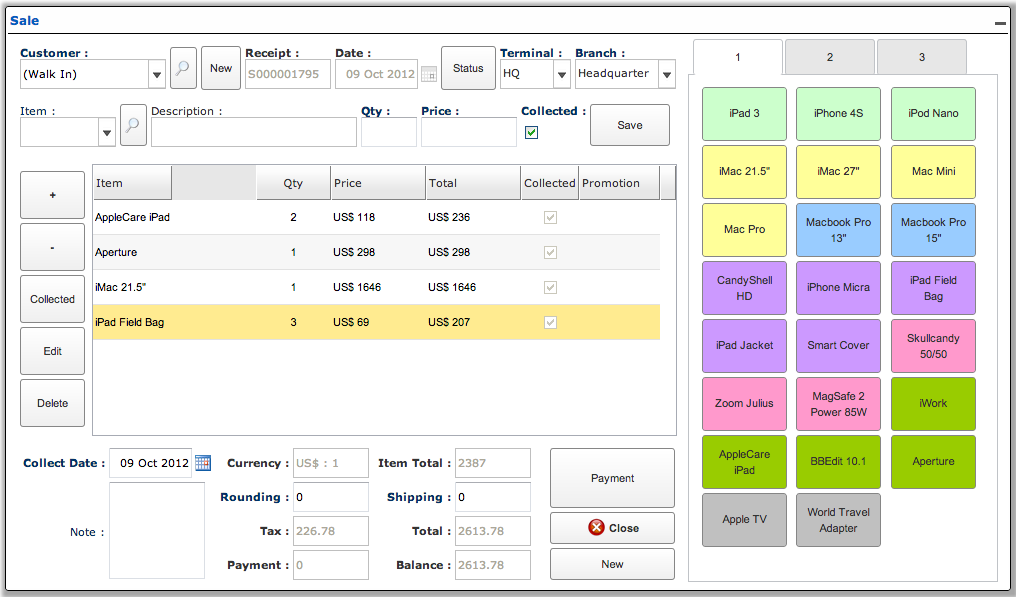Select BBEdit 10.1 product button
Image resolution: width=1016 pixels, height=597 pixels.
(838, 462)
